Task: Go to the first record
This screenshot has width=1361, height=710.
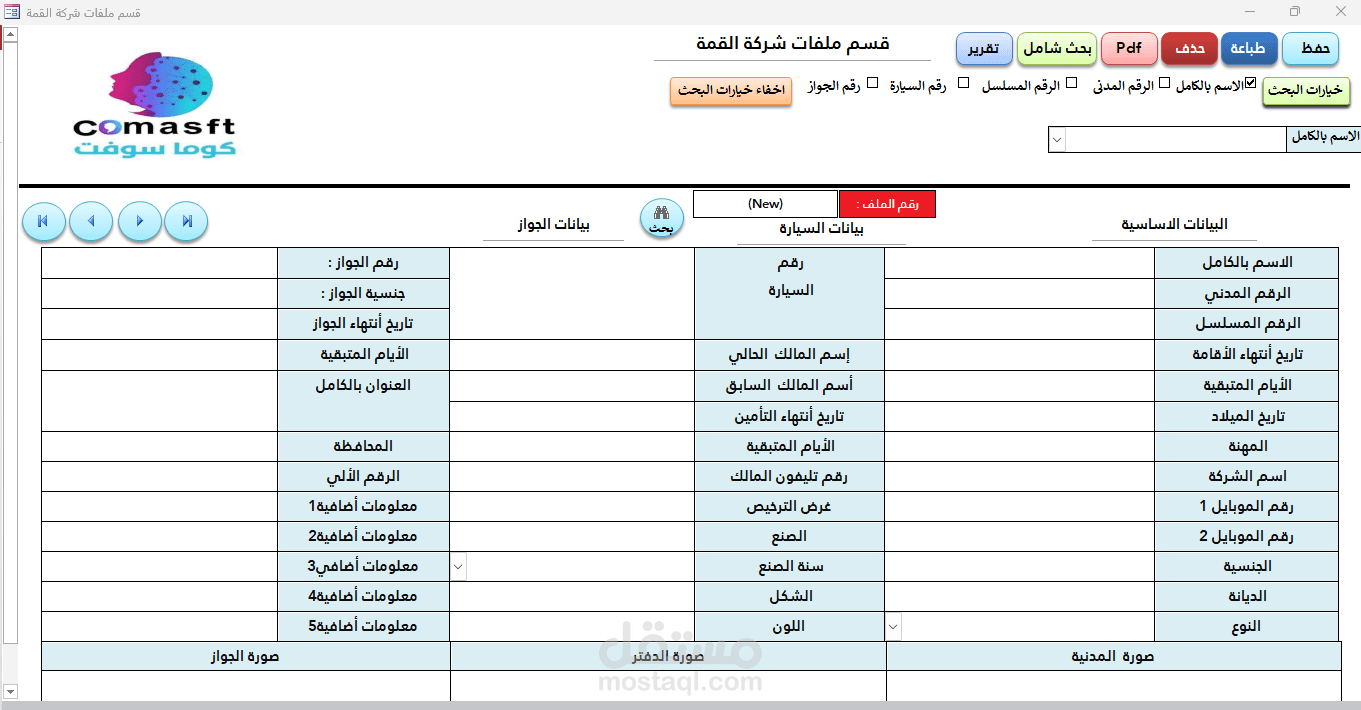Action: point(44,221)
